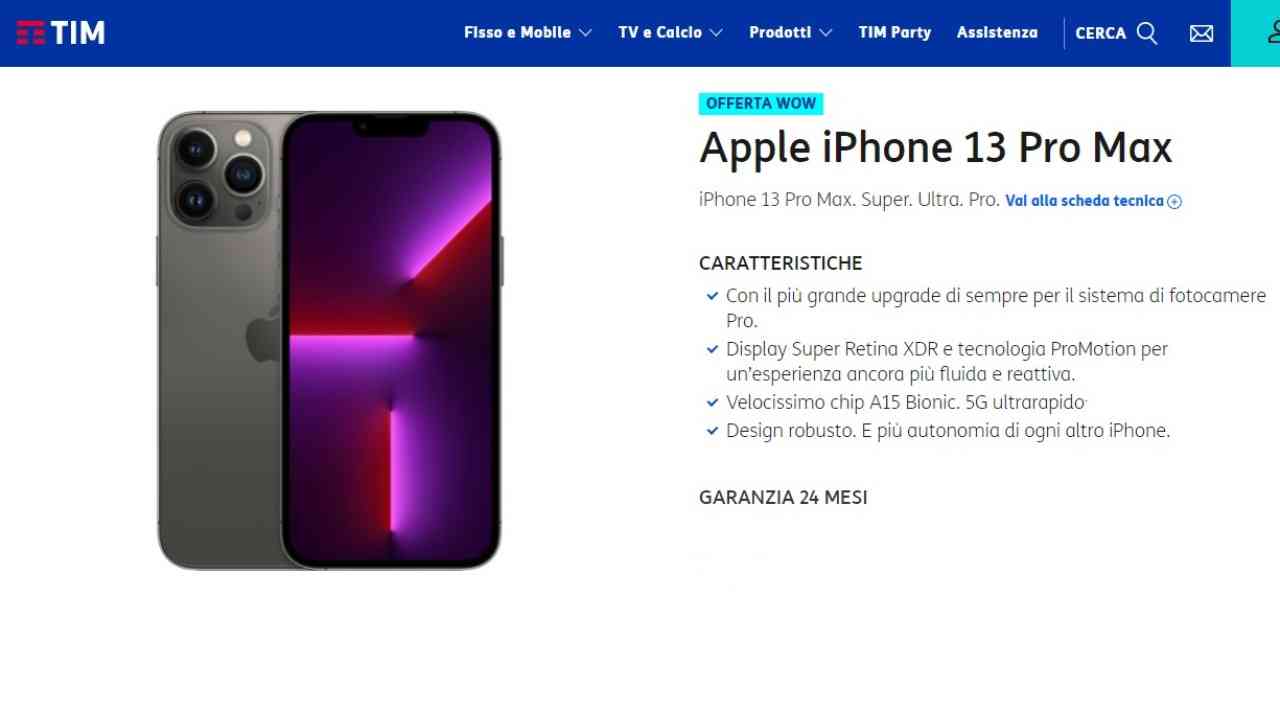This screenshot has width=1280, height=720.
Task: Click the GARANZIA 24 MESI heading
Action: pos(783,497)
